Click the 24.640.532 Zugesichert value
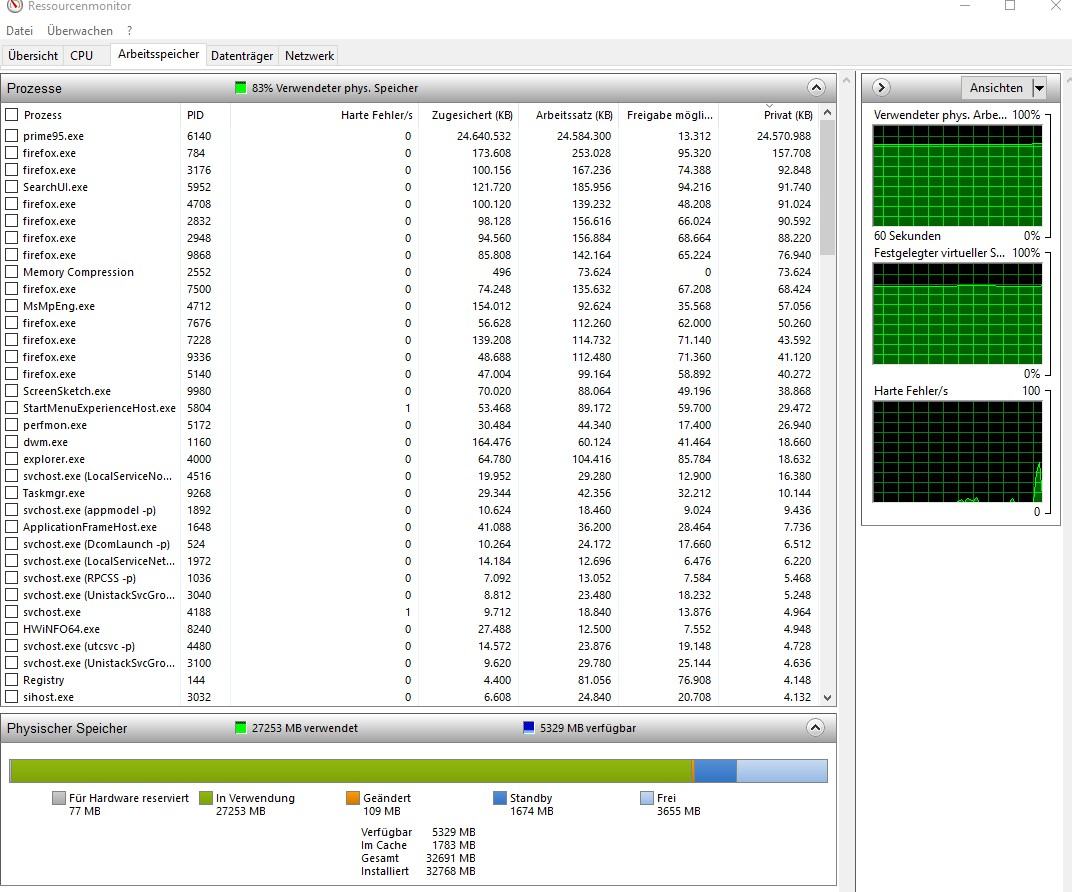 (483, 136)
